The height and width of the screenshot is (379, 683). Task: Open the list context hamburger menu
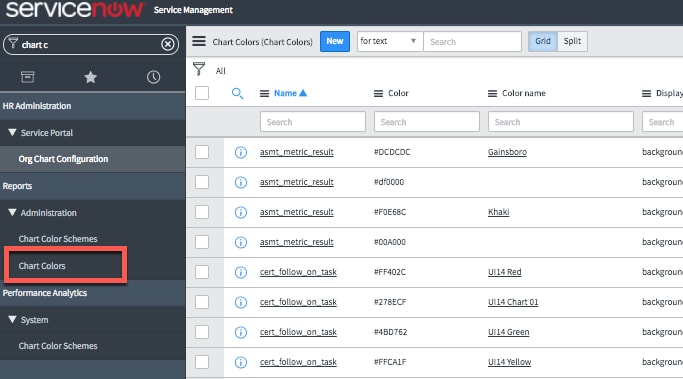(x=199, y=41)
